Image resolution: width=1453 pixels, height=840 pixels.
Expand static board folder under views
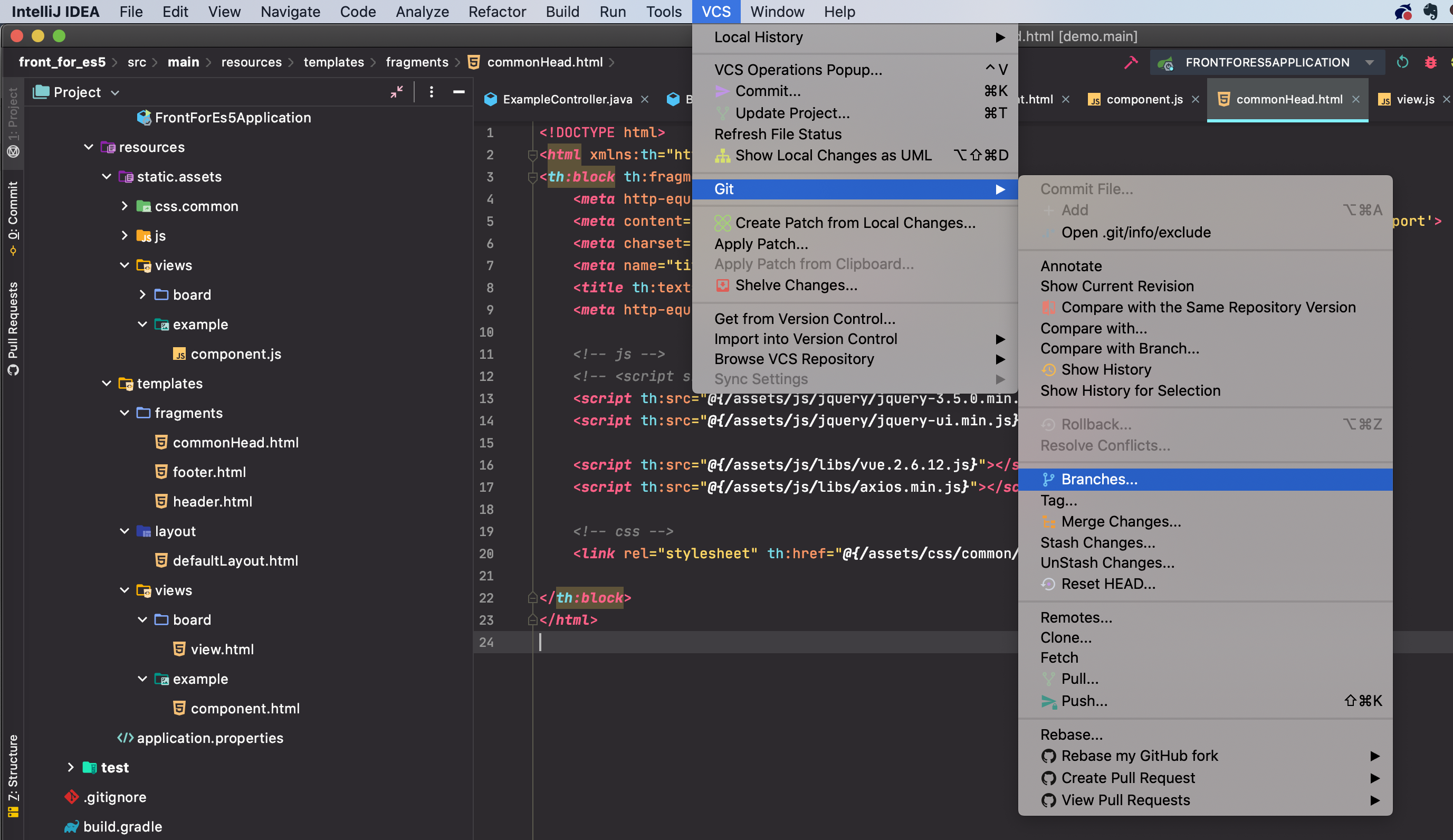(x=142, y=294)
